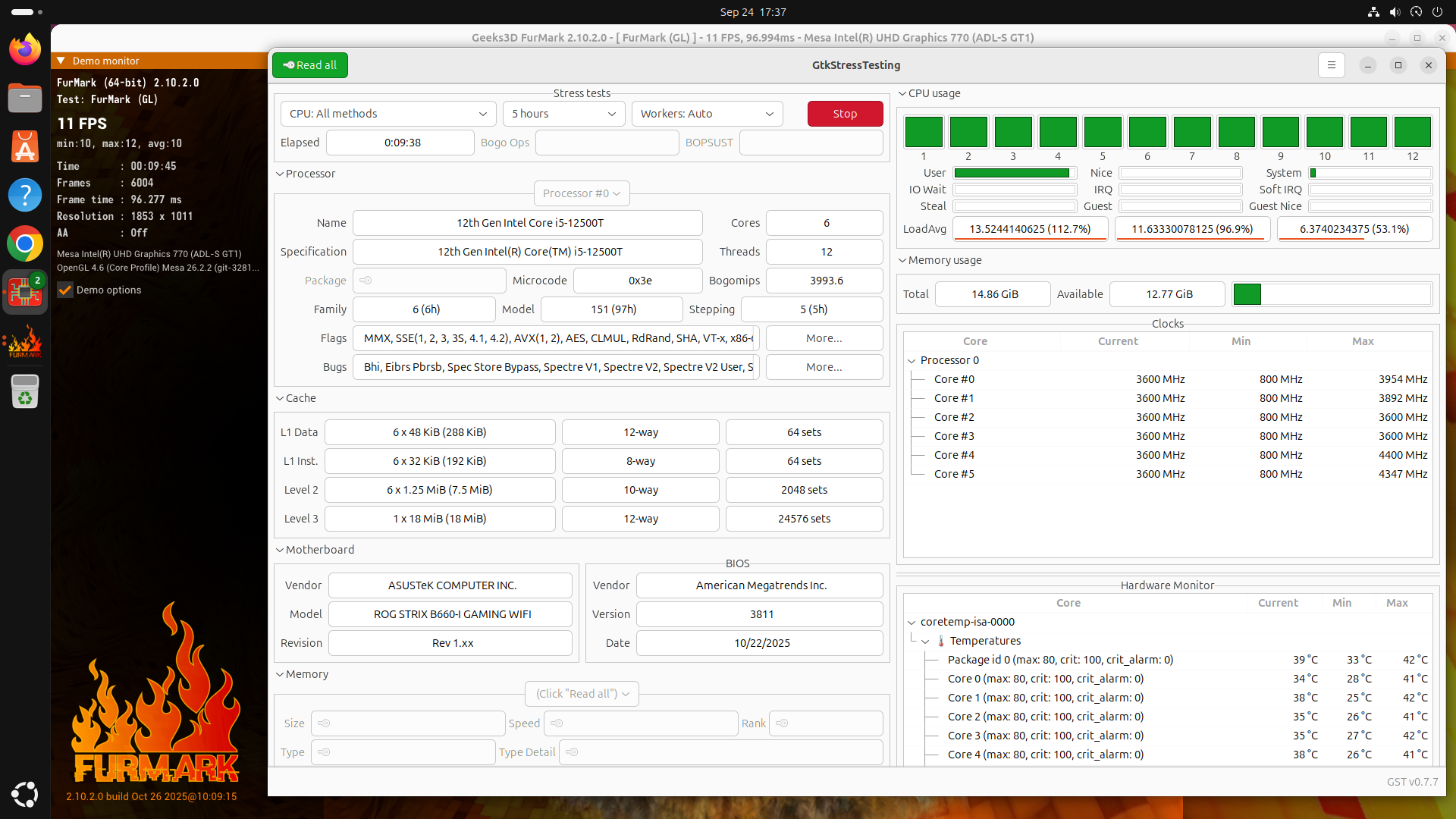Open the clock Sep 24 17:37
Image resolution: width=1456 pixels, height=819 pixels.
(x=752, y=12)
